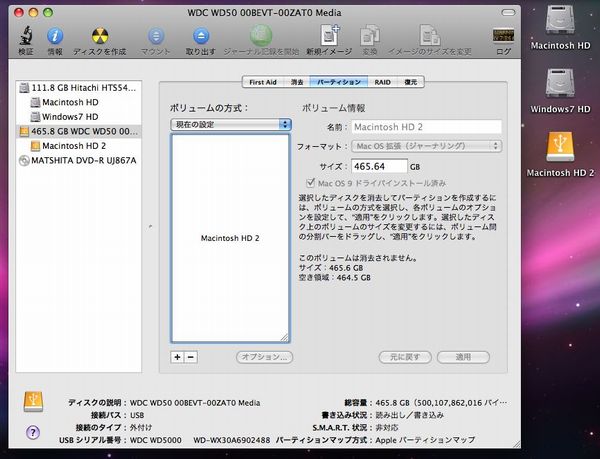
Task: Open the volume scheme dropdown (現在の設定)
Action: pyautogui.click(x=231, y=125)
